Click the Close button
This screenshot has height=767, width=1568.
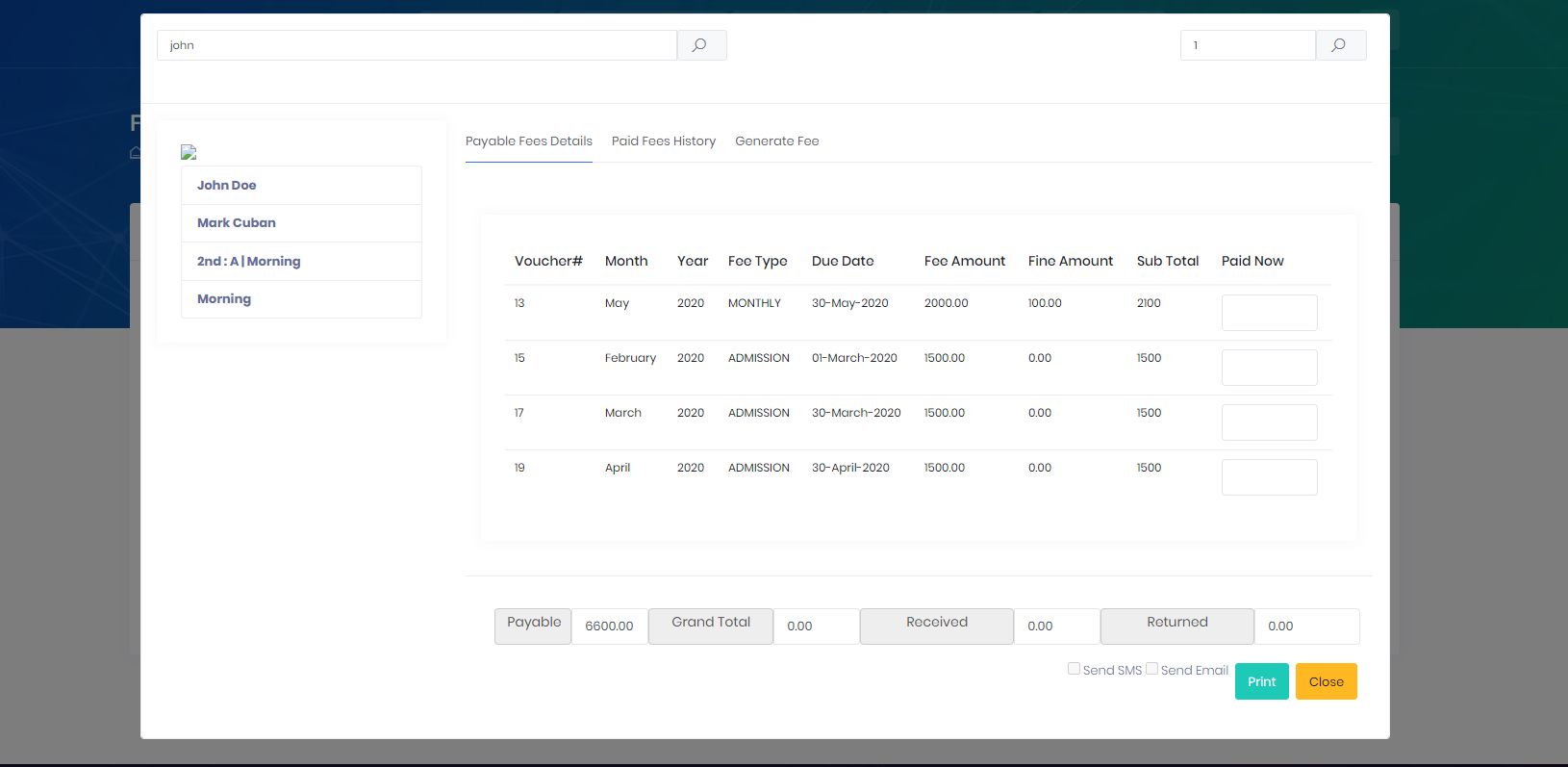(x=1326, y=681)
